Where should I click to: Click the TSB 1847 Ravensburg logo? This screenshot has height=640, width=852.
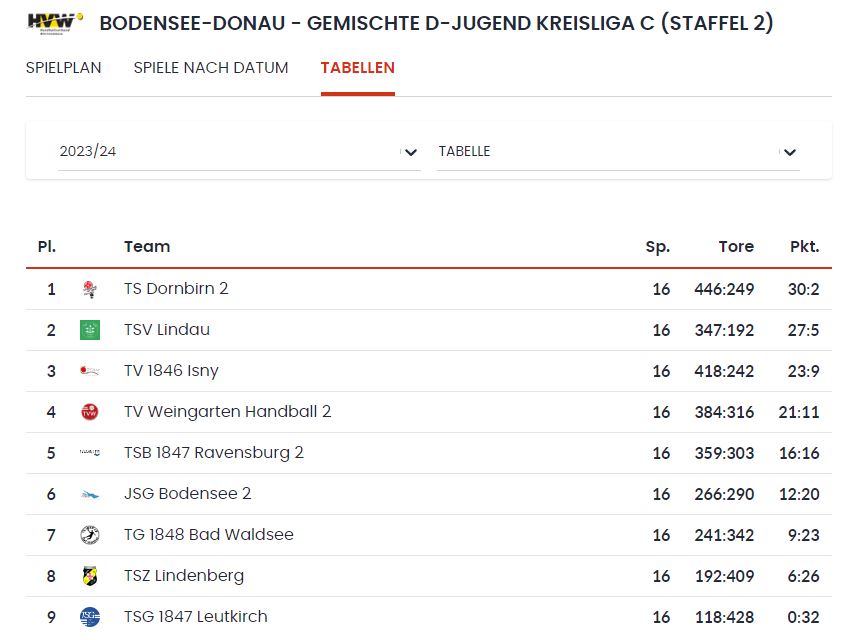click(x=90, y=453)
